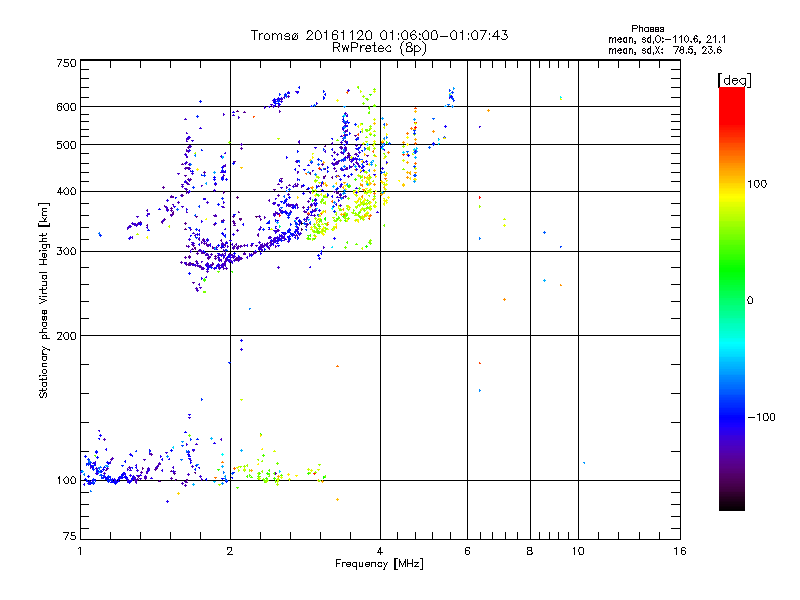Pick the red top of the colorbar
Screen dimensions: 800x600
click(x=731, y=93)
